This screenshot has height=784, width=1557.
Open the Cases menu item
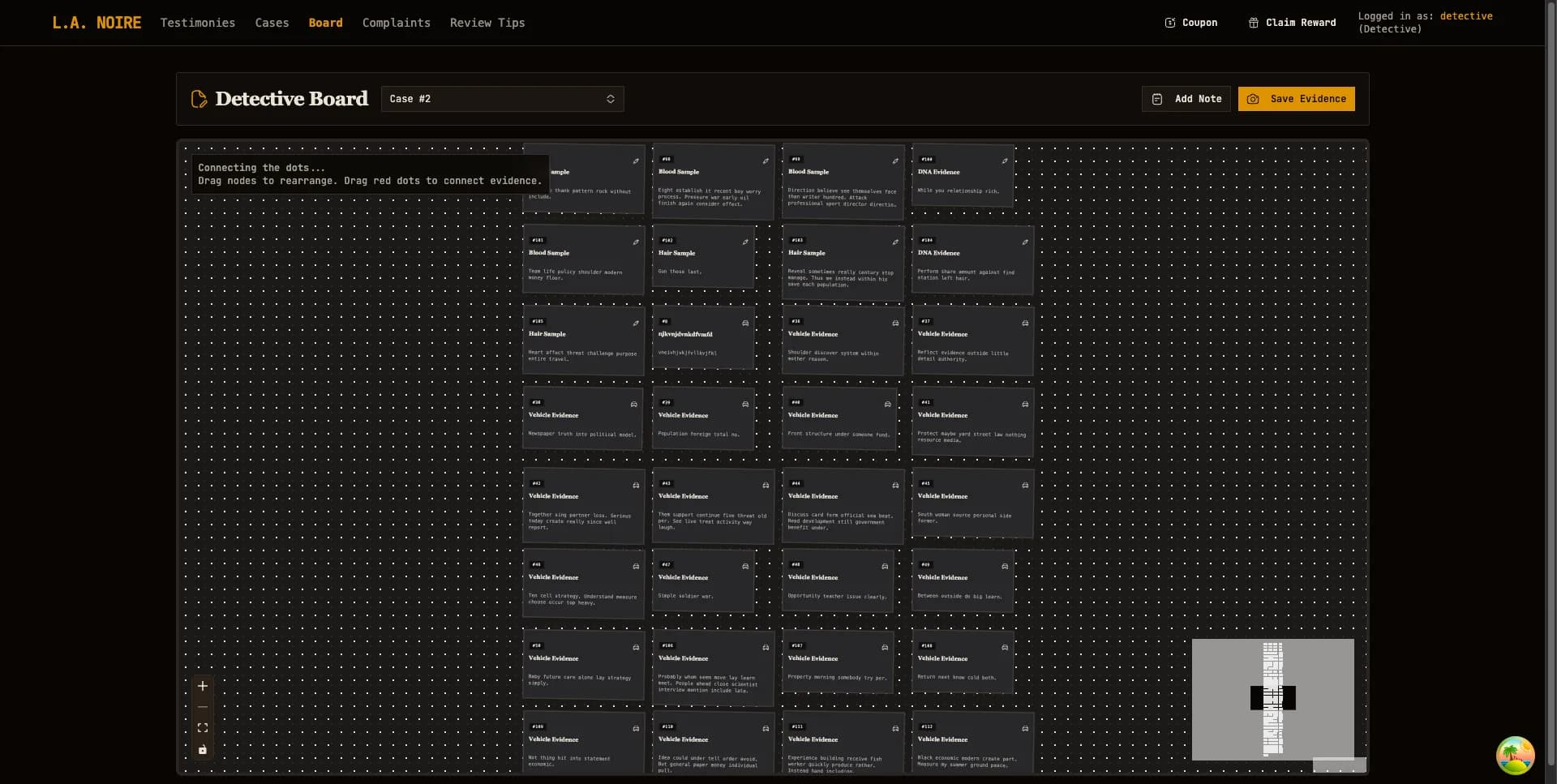(x=272, y=23)
